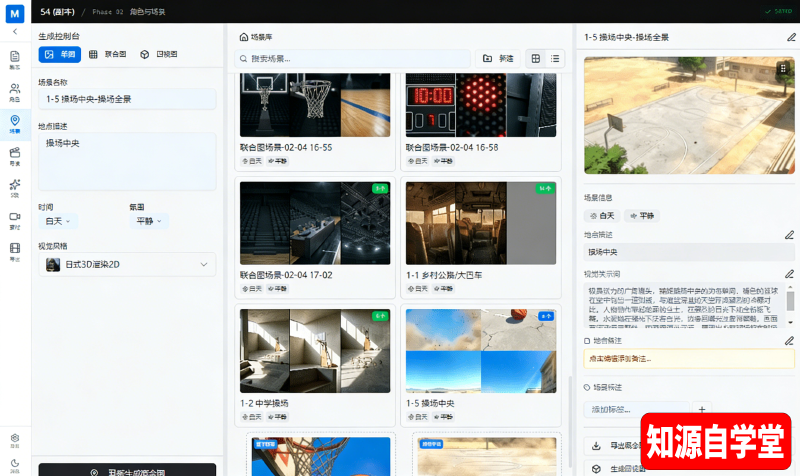Open the basketball hoop blue sky card
Viewport: 800px width, 476px height.
point(321,456)
